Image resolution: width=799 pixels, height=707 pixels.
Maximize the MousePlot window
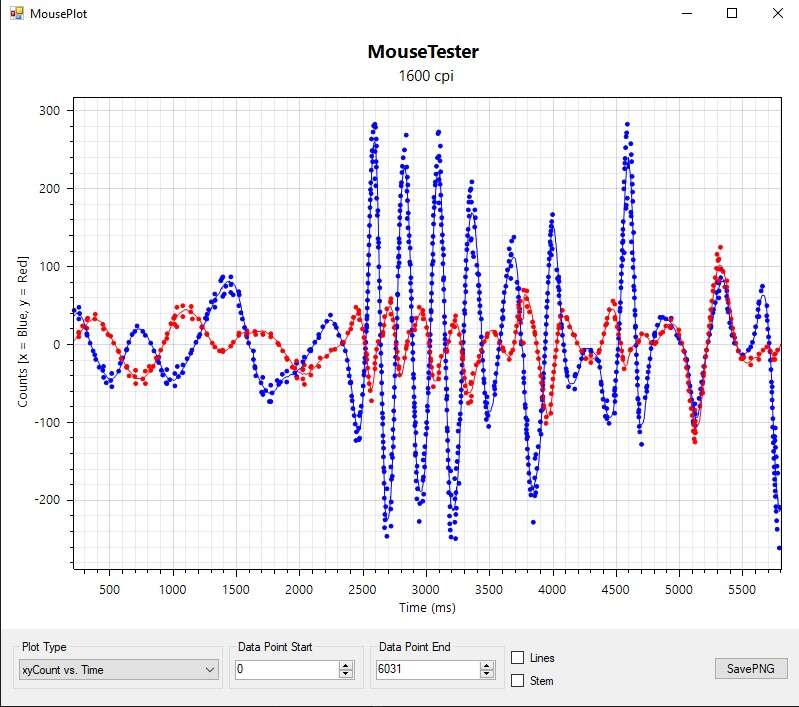(732, 14)
